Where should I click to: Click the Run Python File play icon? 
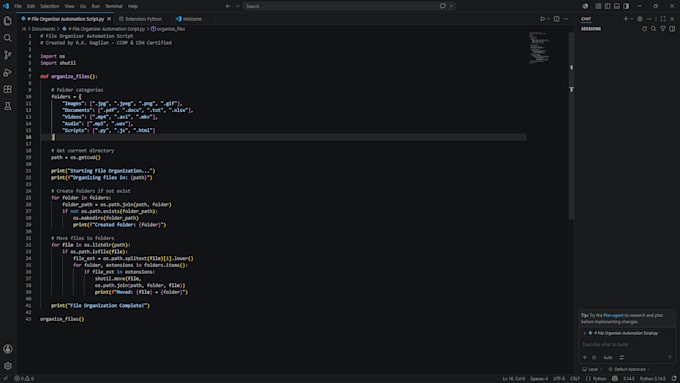tap(542, 19)
